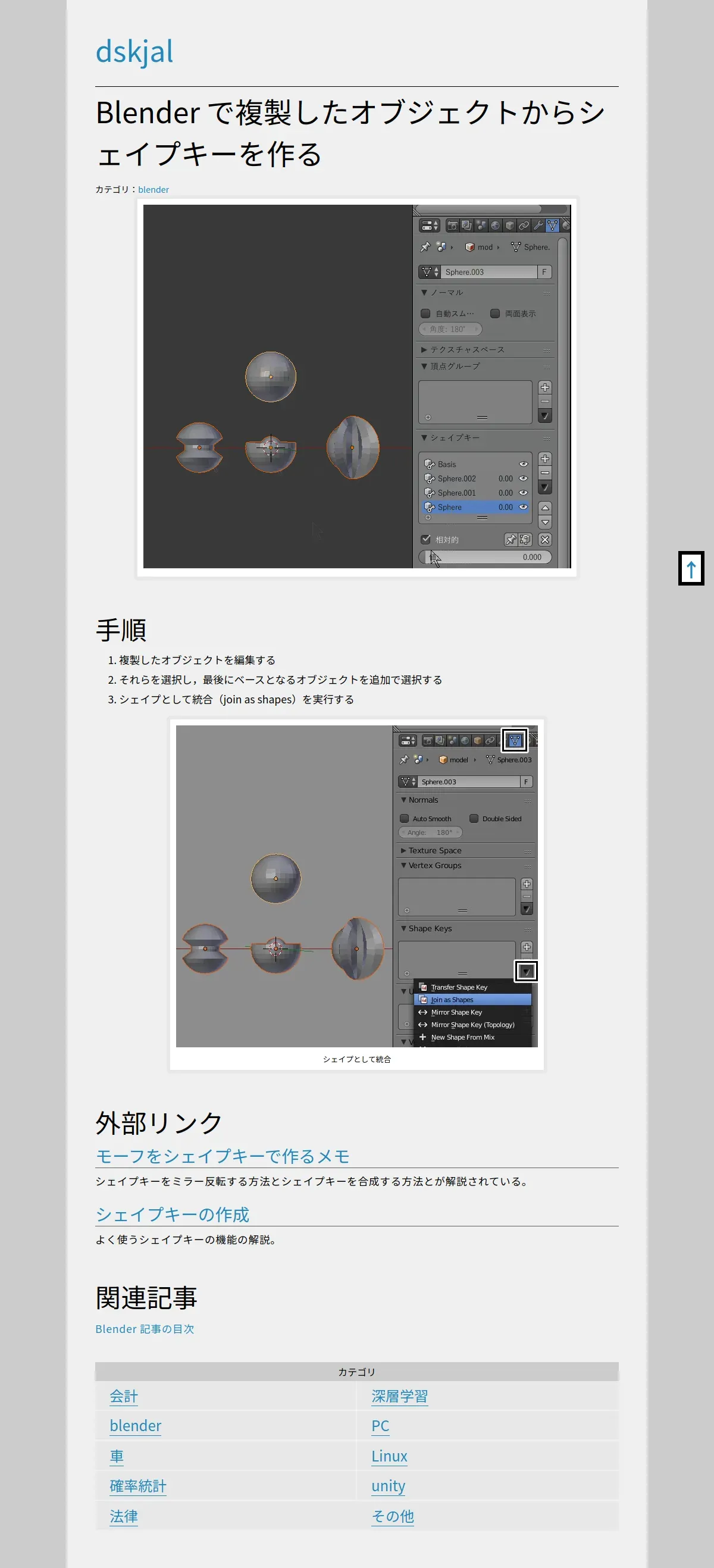This screenshot has width=714, height=1568.
Task: Click the edit-mode shape key icon next to 相対的
Action: coord(525,540)
